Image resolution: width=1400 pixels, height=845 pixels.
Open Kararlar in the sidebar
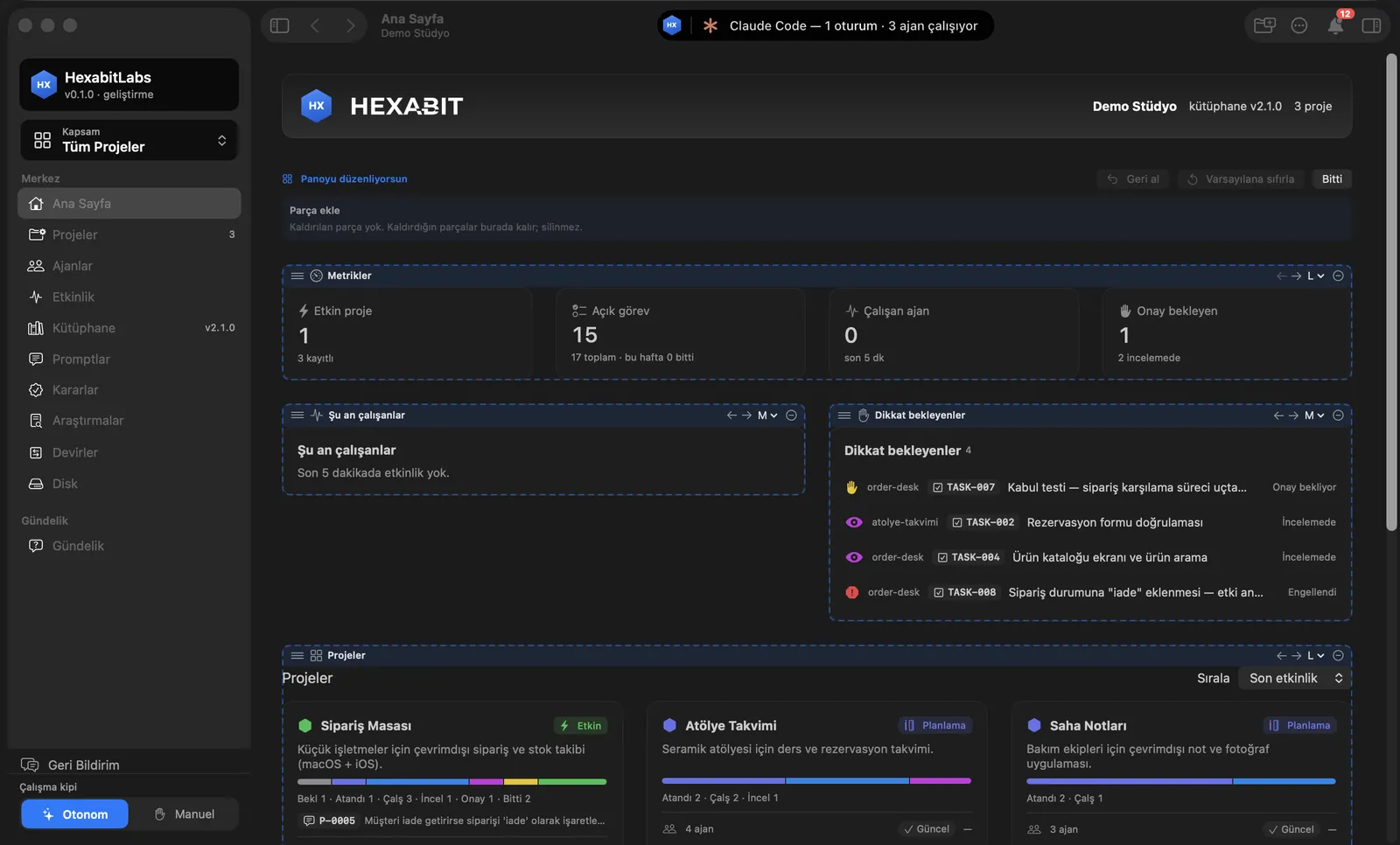pos(129,390)
